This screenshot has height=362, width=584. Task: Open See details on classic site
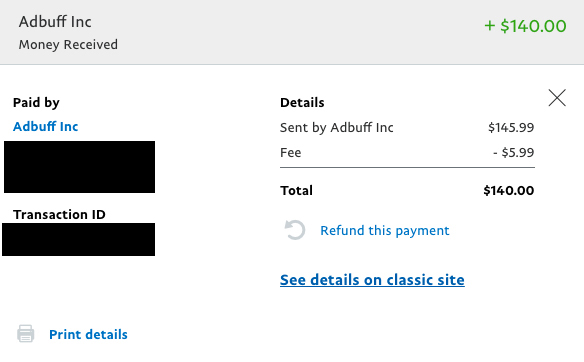(372, 280)
